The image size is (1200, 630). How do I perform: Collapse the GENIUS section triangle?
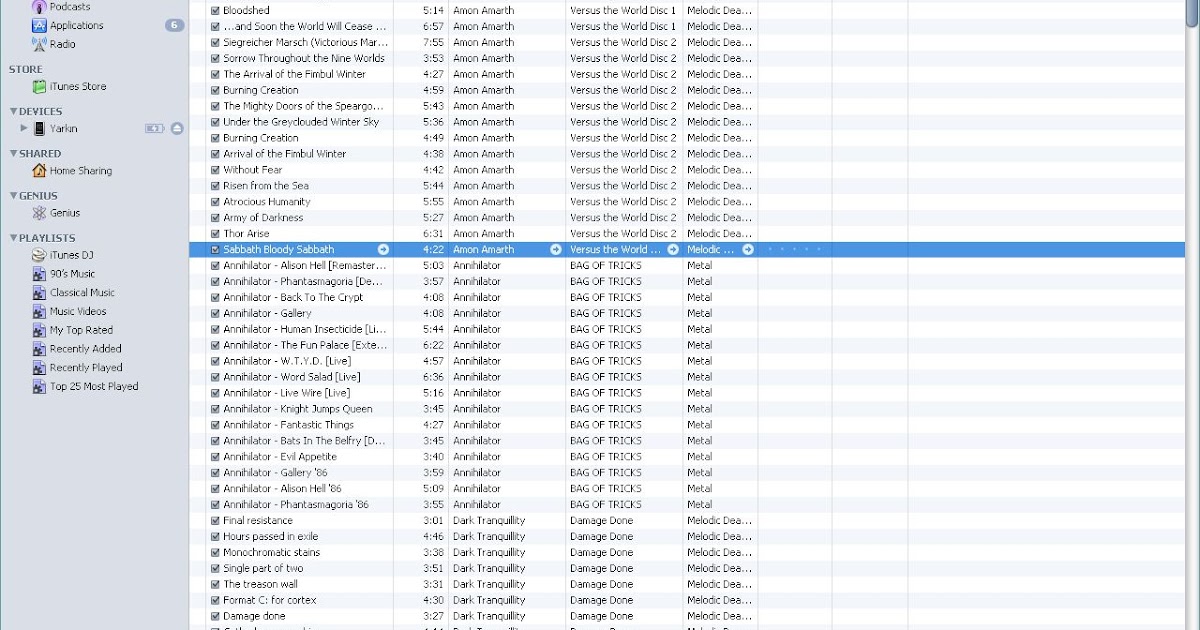tap(14, 196)
